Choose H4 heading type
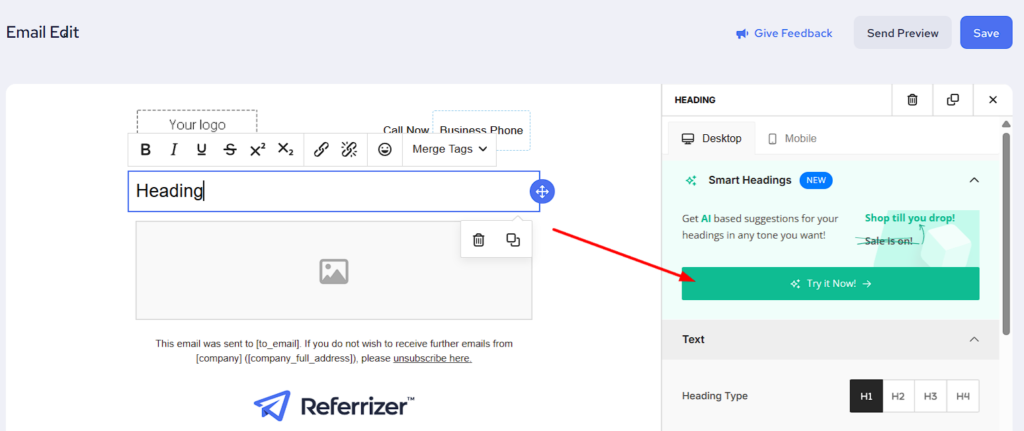The width and height of the screenshot is (1024, 431). pos(963,396)
